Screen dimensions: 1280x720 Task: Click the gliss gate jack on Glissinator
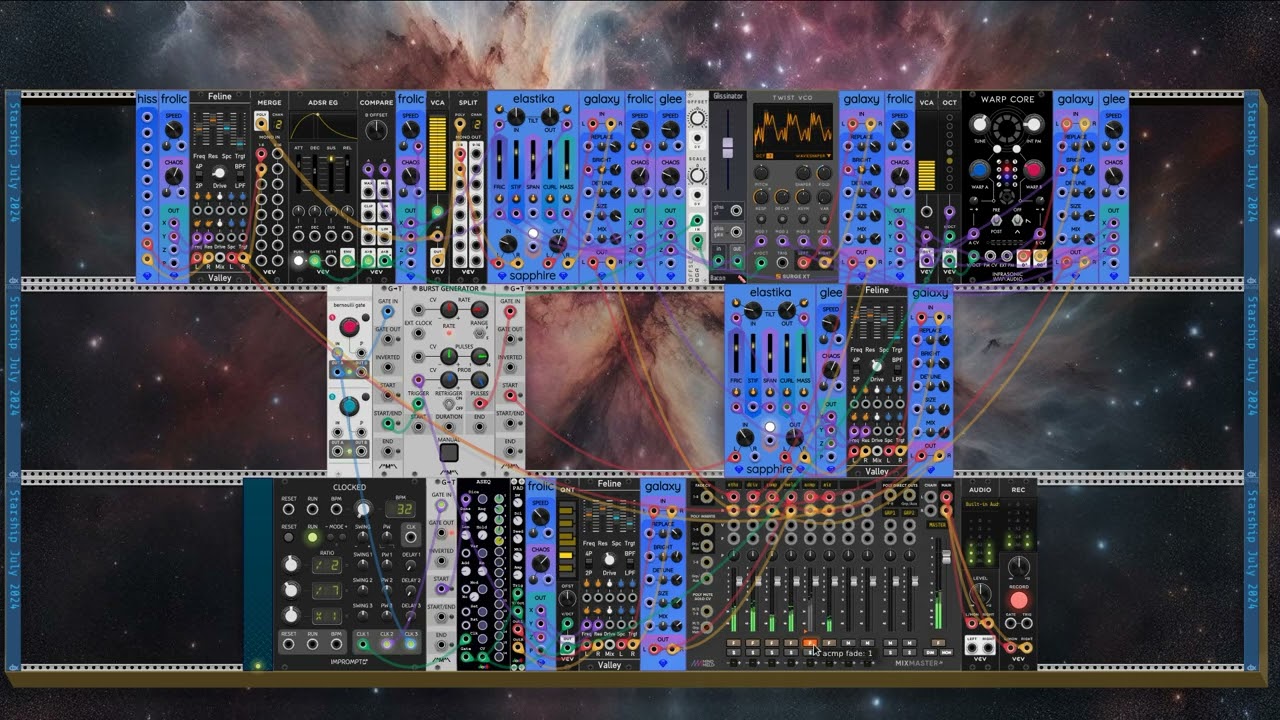tap(736, 232)
